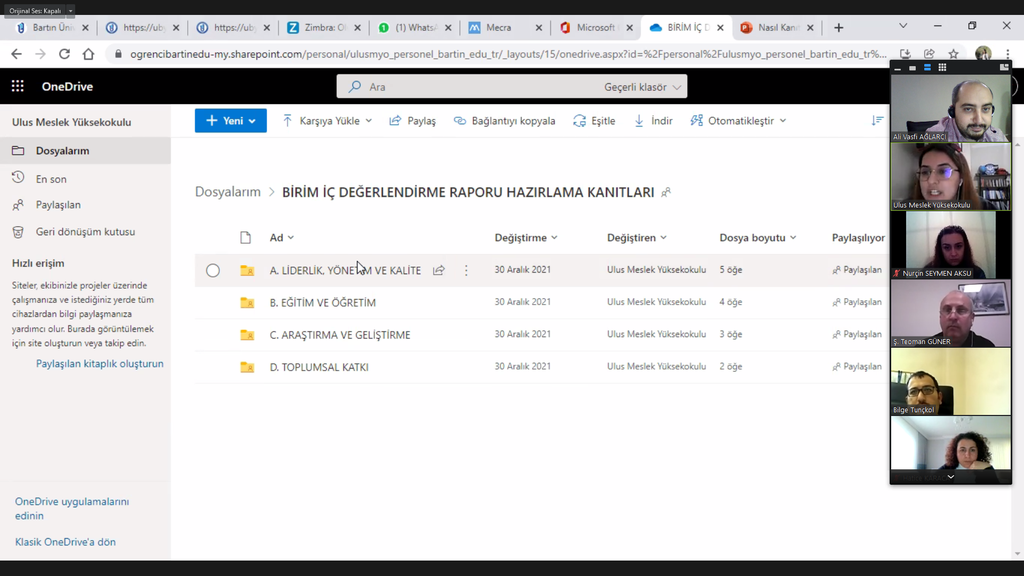Click the Eşitle sync icon in the toolbar
This screenshot has height=576, width=1024.
coord(594,121)
